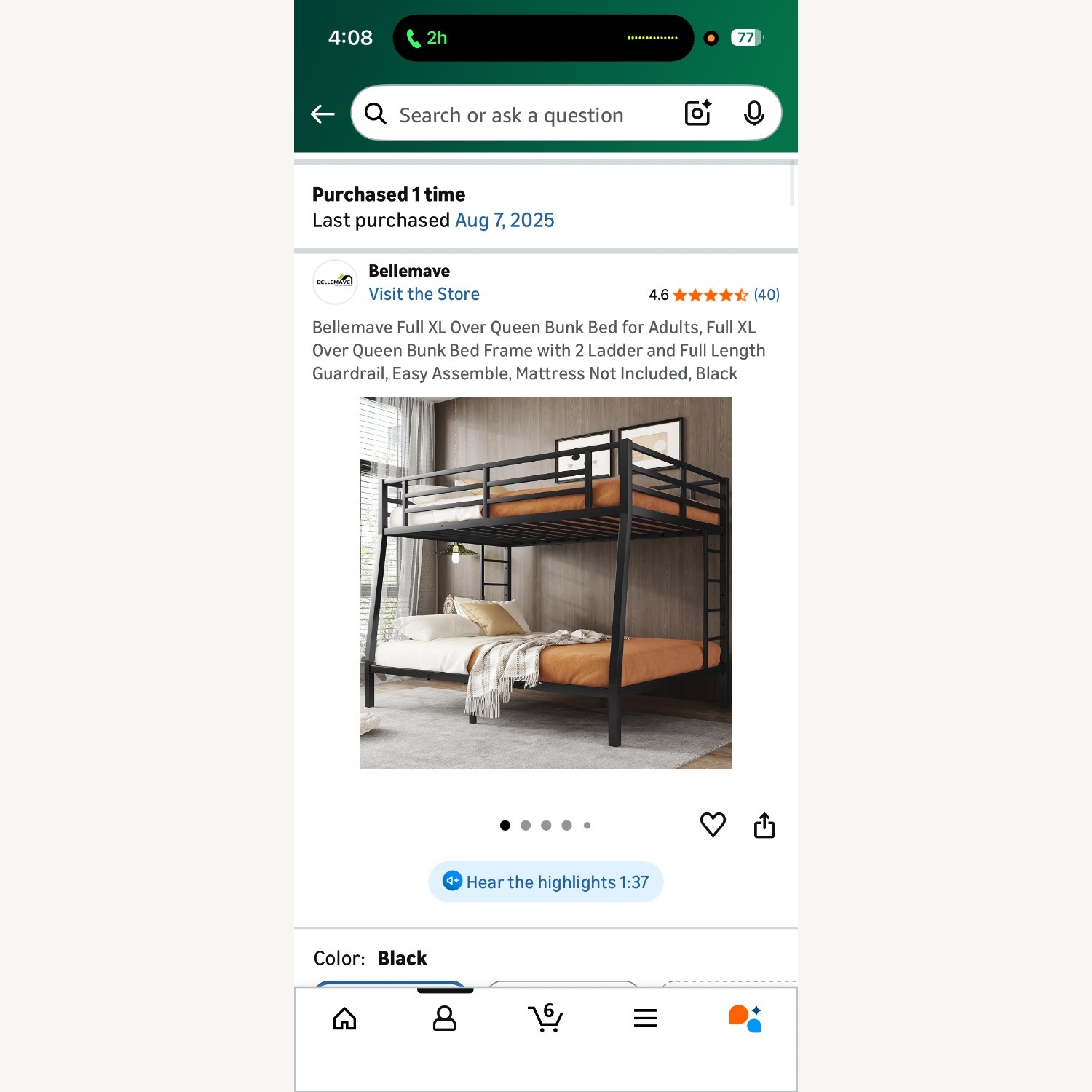Select the second image carousel dot
The height and width of the screenshot is (1092, 1092).
click(526, 826)
